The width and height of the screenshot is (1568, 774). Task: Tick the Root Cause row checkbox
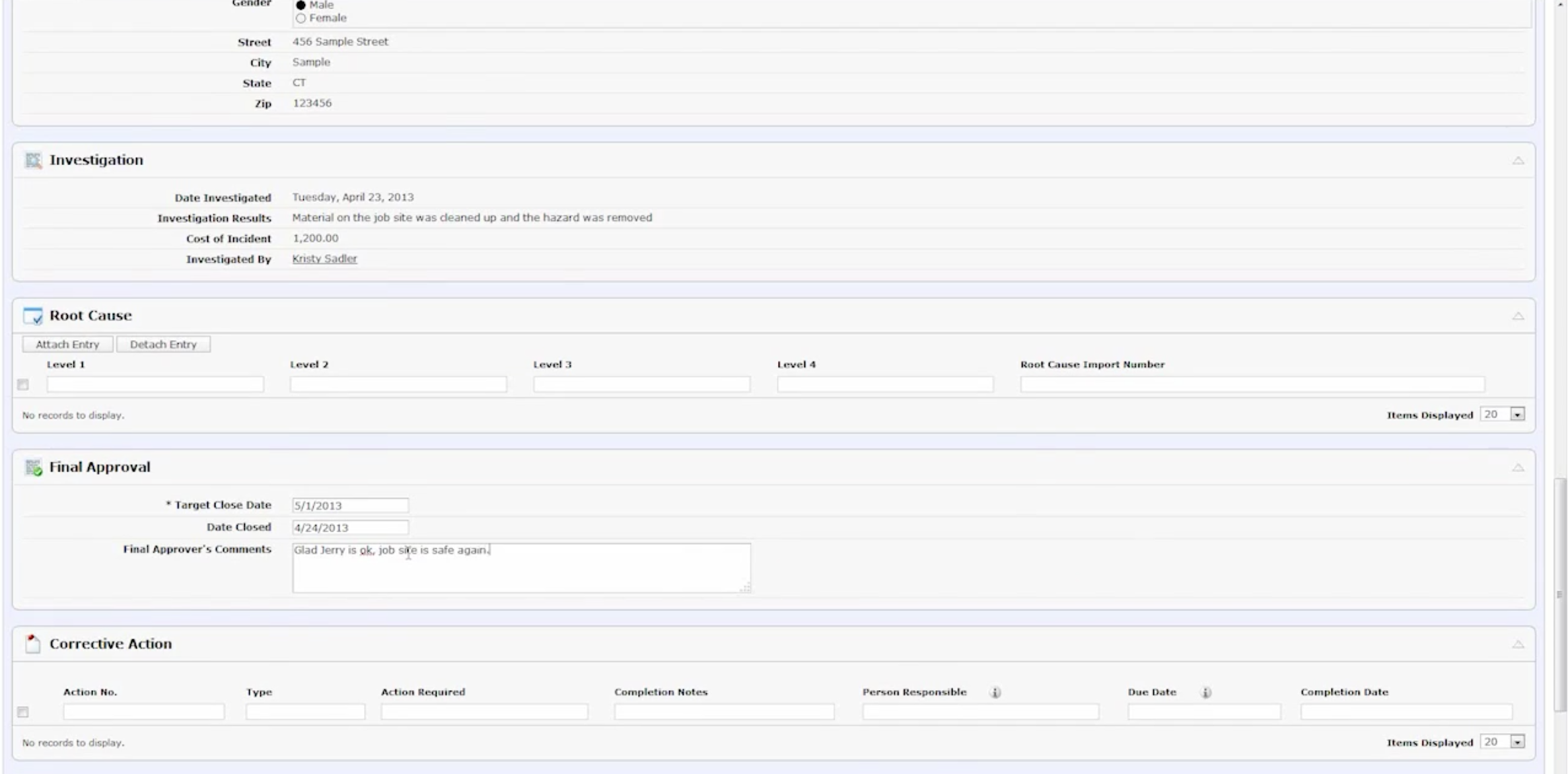(23, 384)
